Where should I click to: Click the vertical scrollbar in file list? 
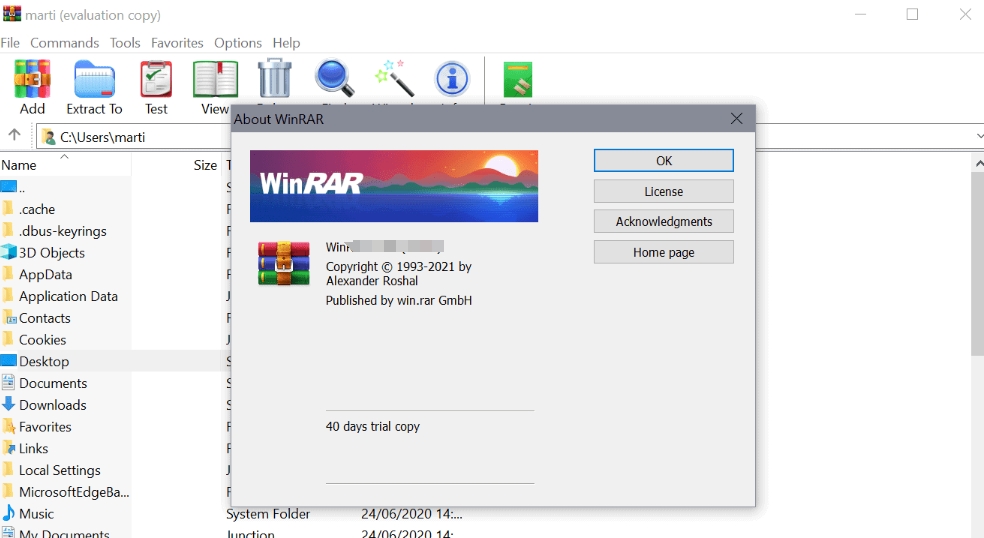[x=978, y=264]
